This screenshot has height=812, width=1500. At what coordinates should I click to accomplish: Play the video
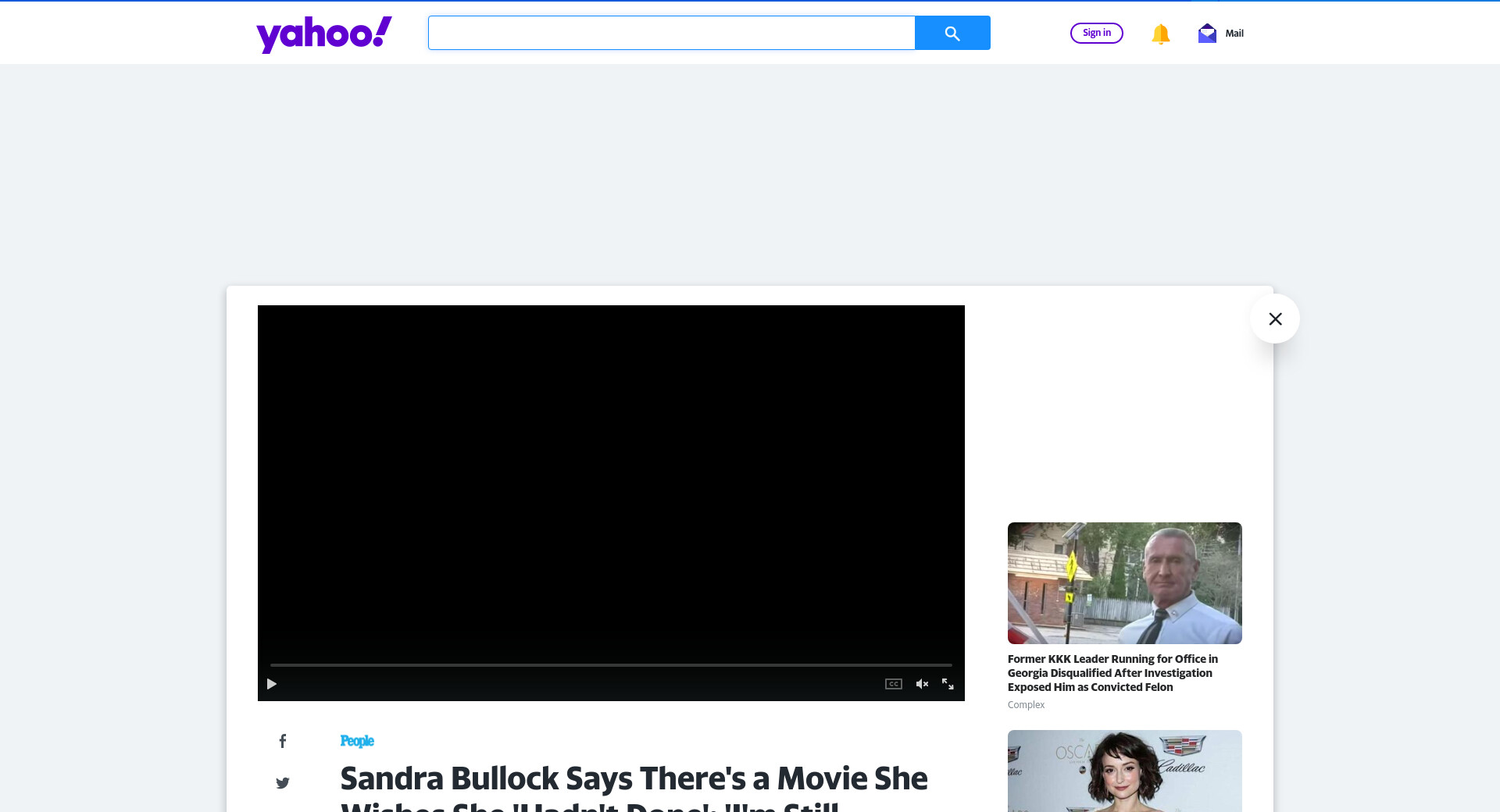(x=272, y=684)
